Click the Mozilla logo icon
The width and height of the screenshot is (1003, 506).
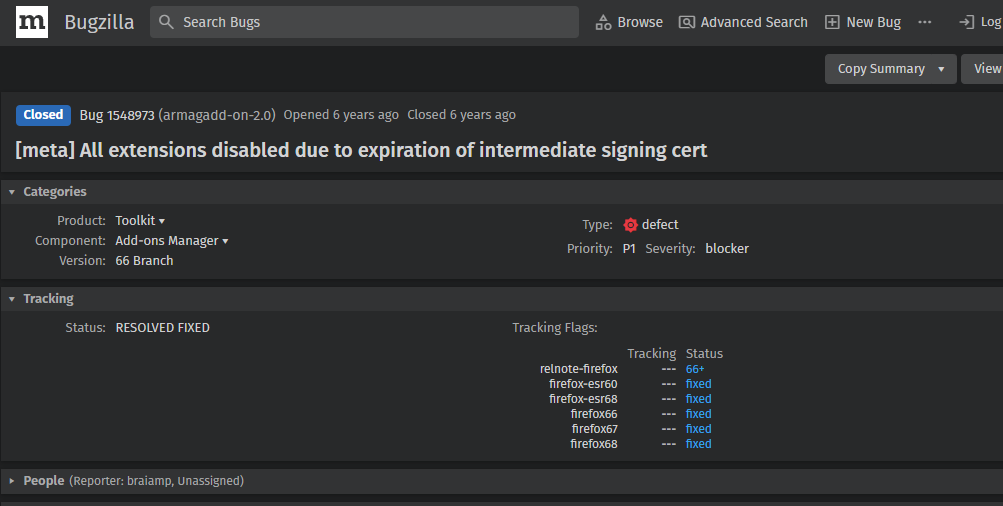coord(32,22)
